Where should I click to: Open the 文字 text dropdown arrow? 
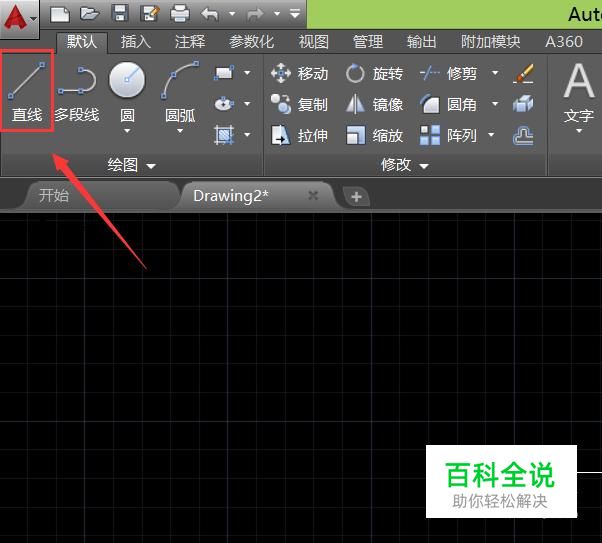coord(579,131)
